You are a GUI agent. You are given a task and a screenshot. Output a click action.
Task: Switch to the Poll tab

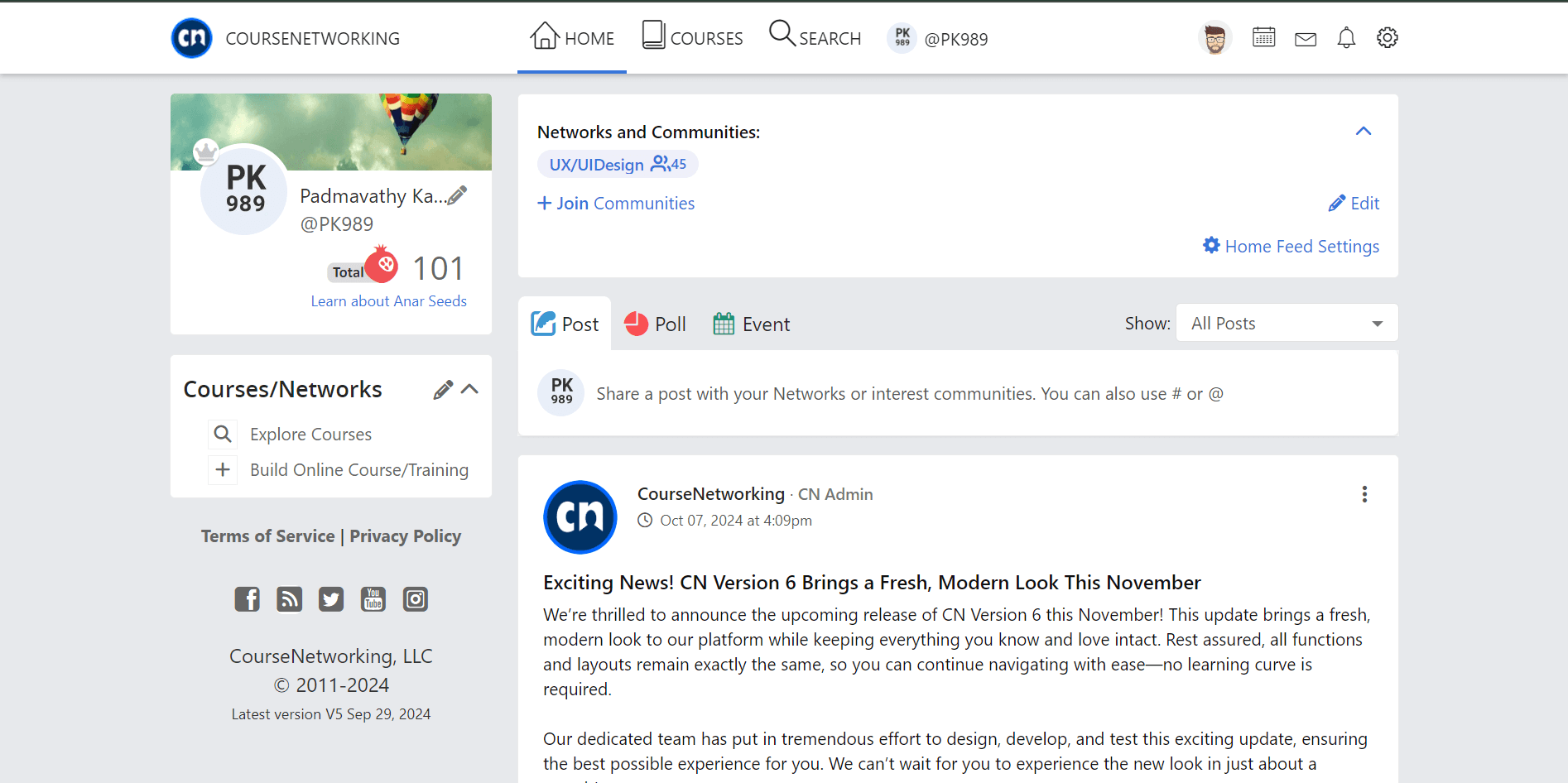click(655, 324)
